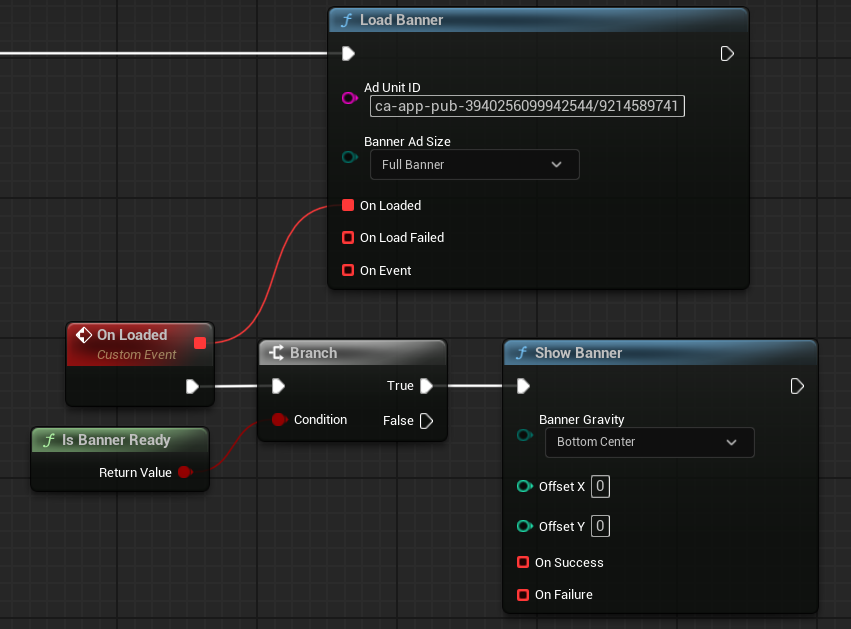The height and width of the screenshot is (629, 851).
Task: Click the On Load Failed delegate pin
Action: click(x=348, y=238)
